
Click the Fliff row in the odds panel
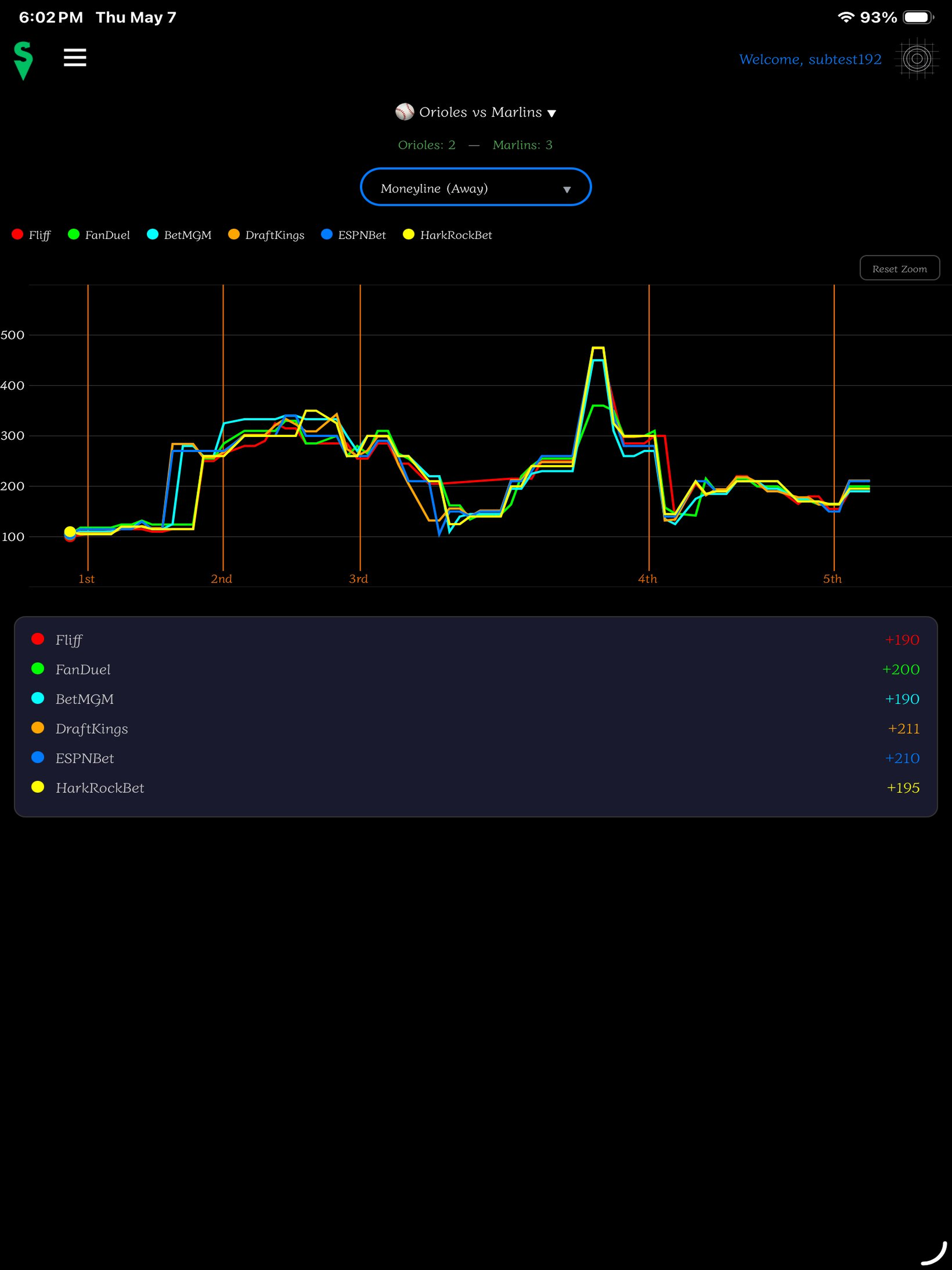tap(476, 640)
